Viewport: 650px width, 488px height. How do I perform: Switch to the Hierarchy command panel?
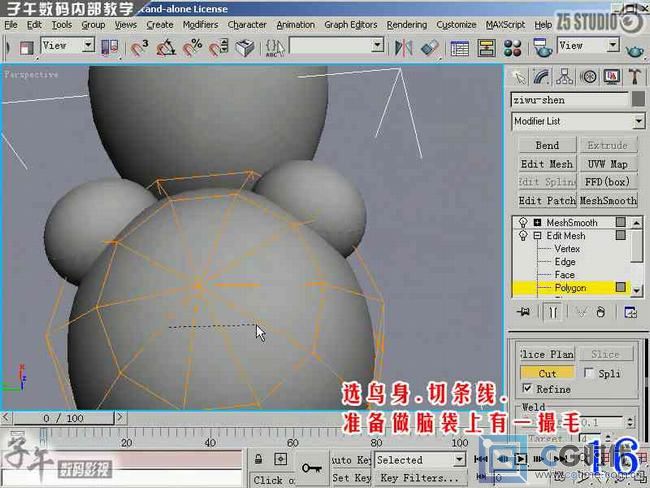565,77
